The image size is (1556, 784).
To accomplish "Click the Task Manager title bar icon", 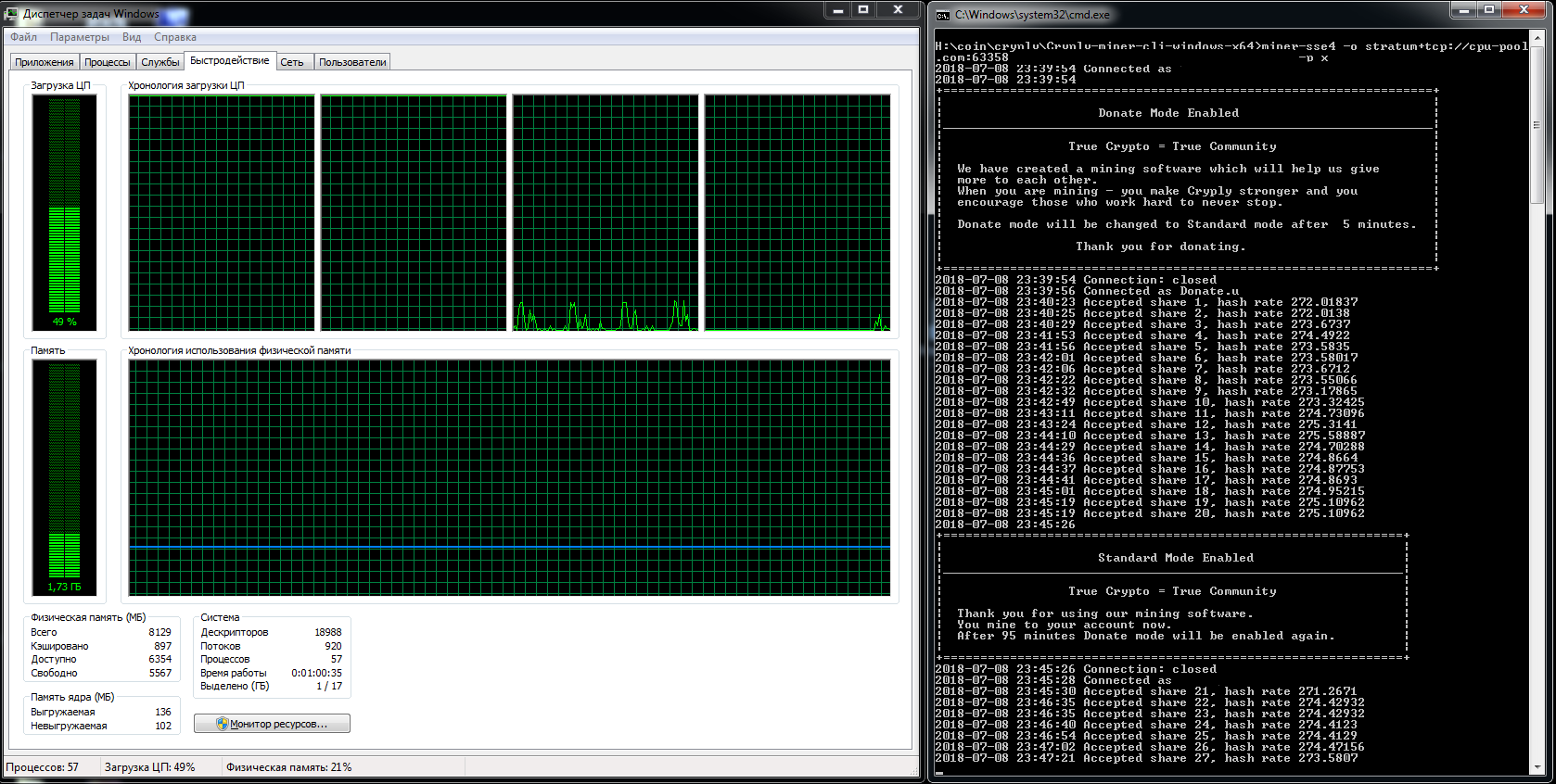I will tap(12, 14).
